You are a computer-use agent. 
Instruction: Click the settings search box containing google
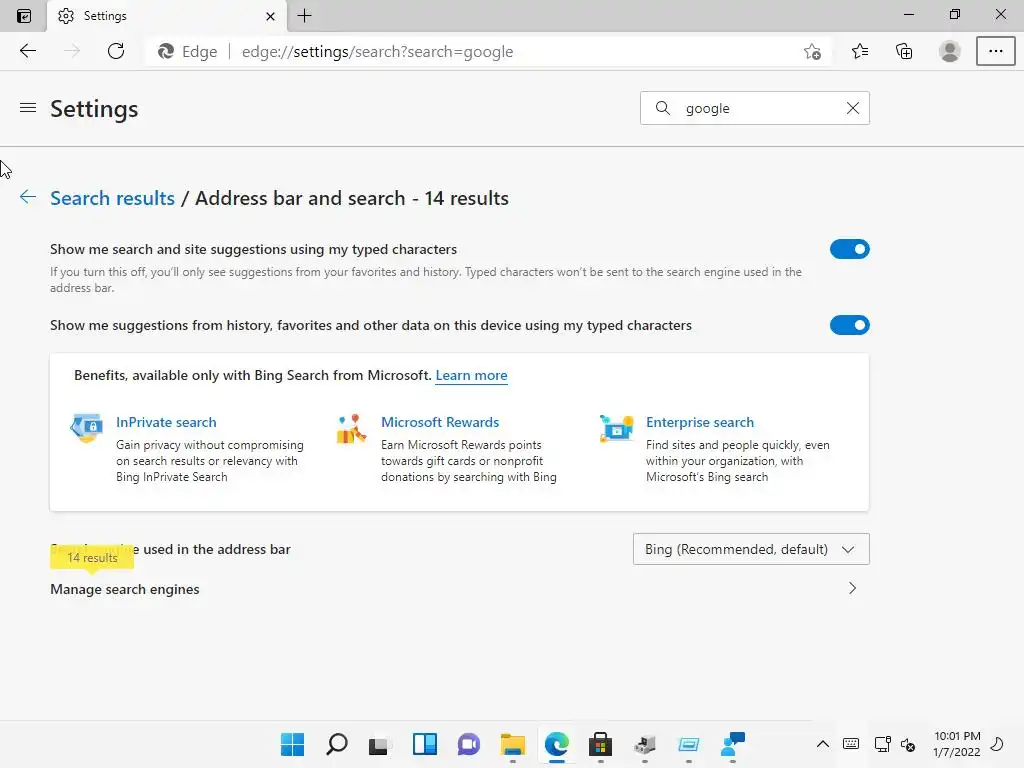tap(754, 108)
